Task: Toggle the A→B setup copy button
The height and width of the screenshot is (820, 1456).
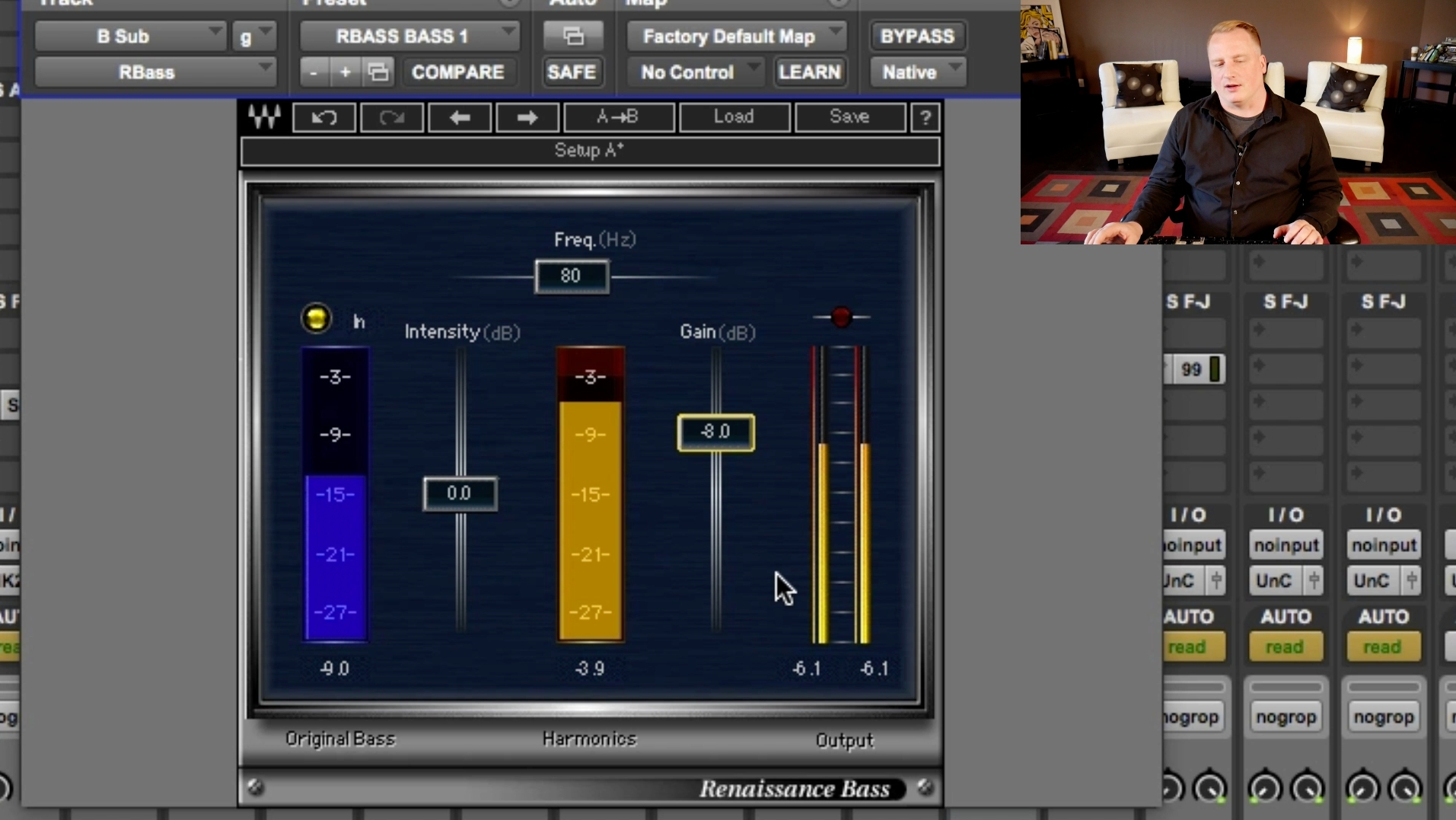Action: [618, 117]
